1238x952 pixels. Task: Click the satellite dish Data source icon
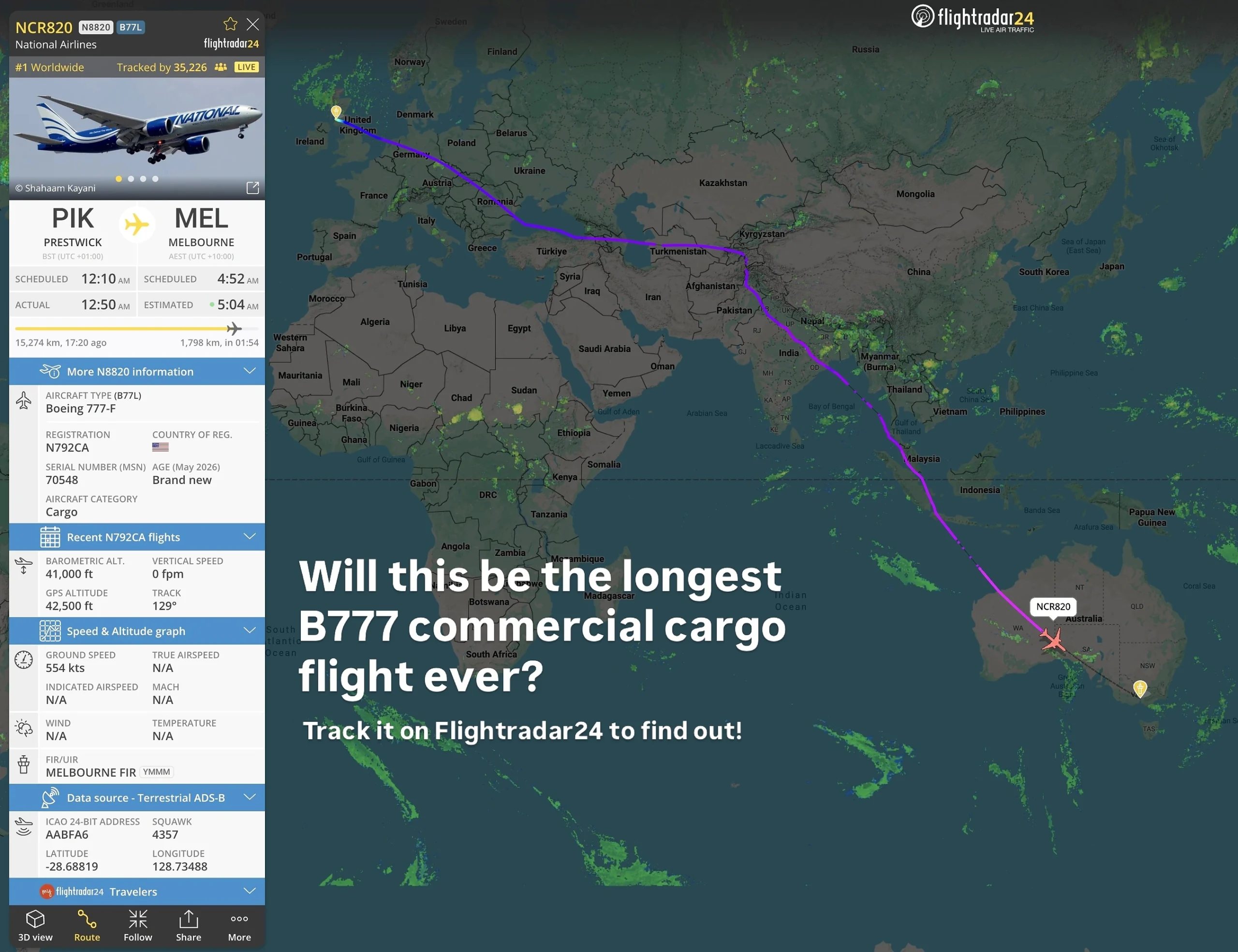click(x=50, y=797)
